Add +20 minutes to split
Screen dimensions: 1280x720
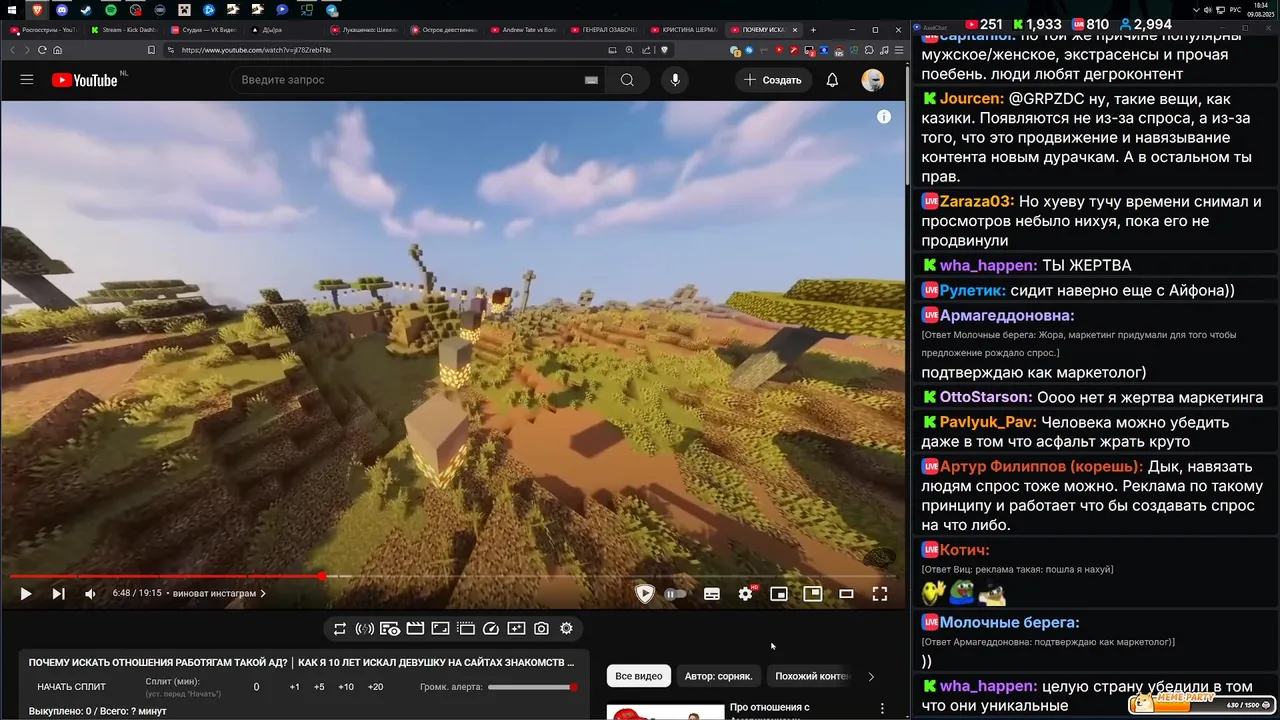point(375,687)
